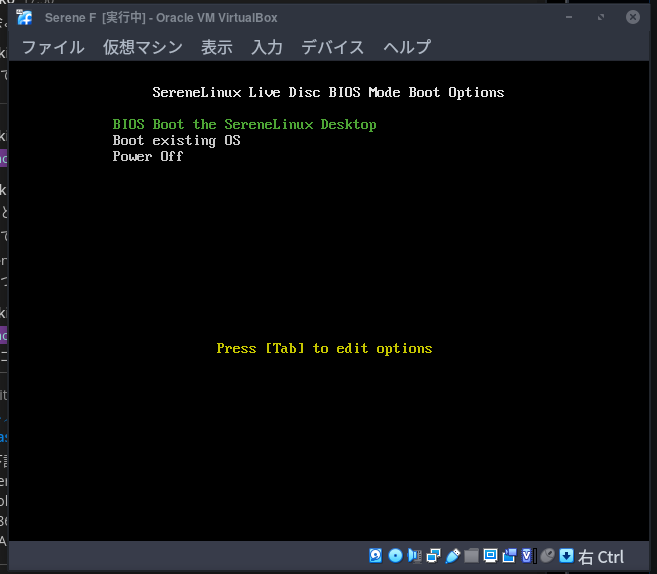Click the virtualization CPU (V) status icon

point(529,556)
